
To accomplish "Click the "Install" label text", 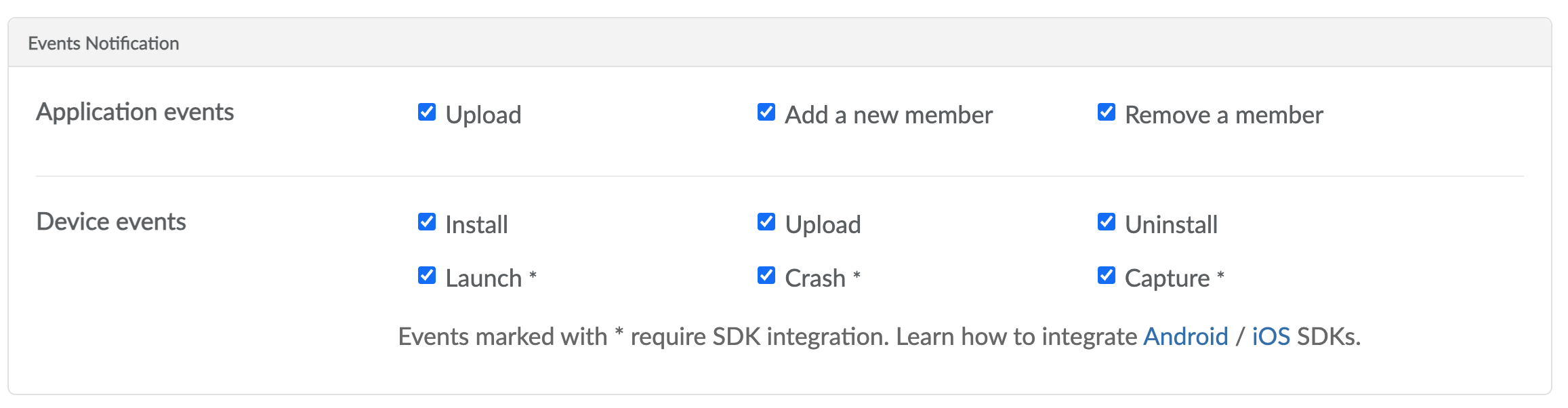I will click(x=476, y=224).
